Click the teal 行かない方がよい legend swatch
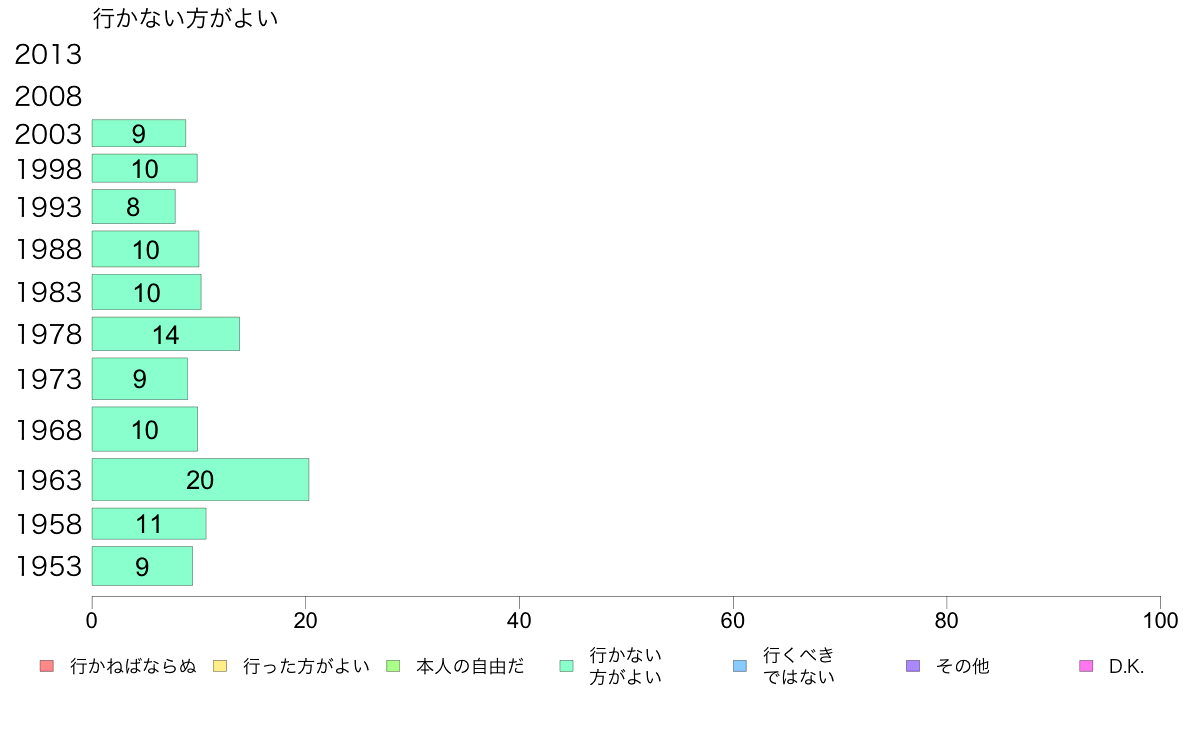This screenshot has width=1188, height=736. pos(566,666)
